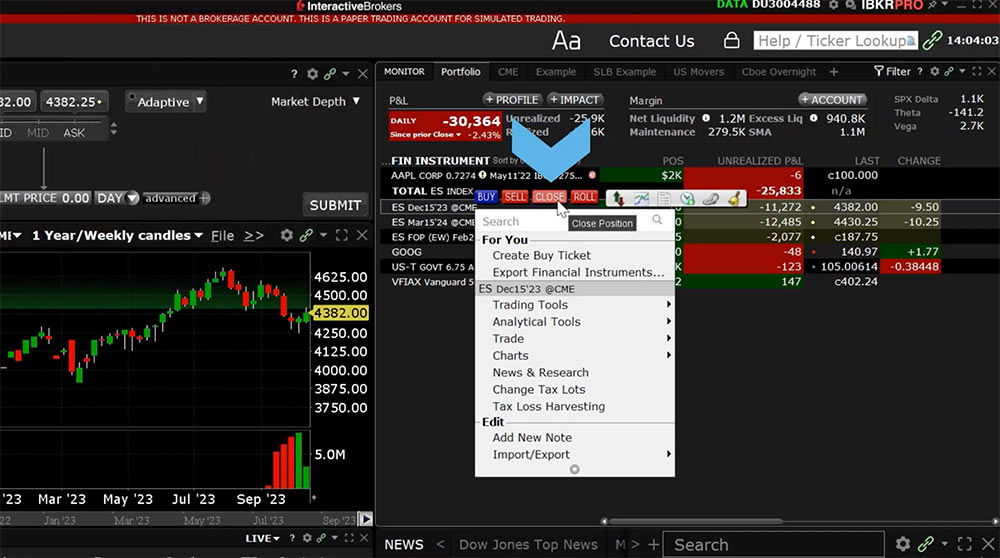Expand the chart toolbar double arrow
This screenshot has height=558, width=1000.
[254, 236]
